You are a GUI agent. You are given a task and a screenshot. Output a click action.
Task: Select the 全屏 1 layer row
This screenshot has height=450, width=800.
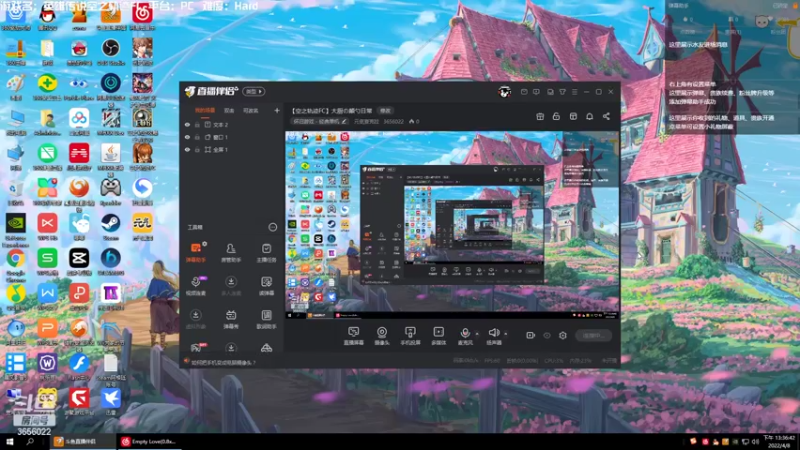tap(231, 150)
